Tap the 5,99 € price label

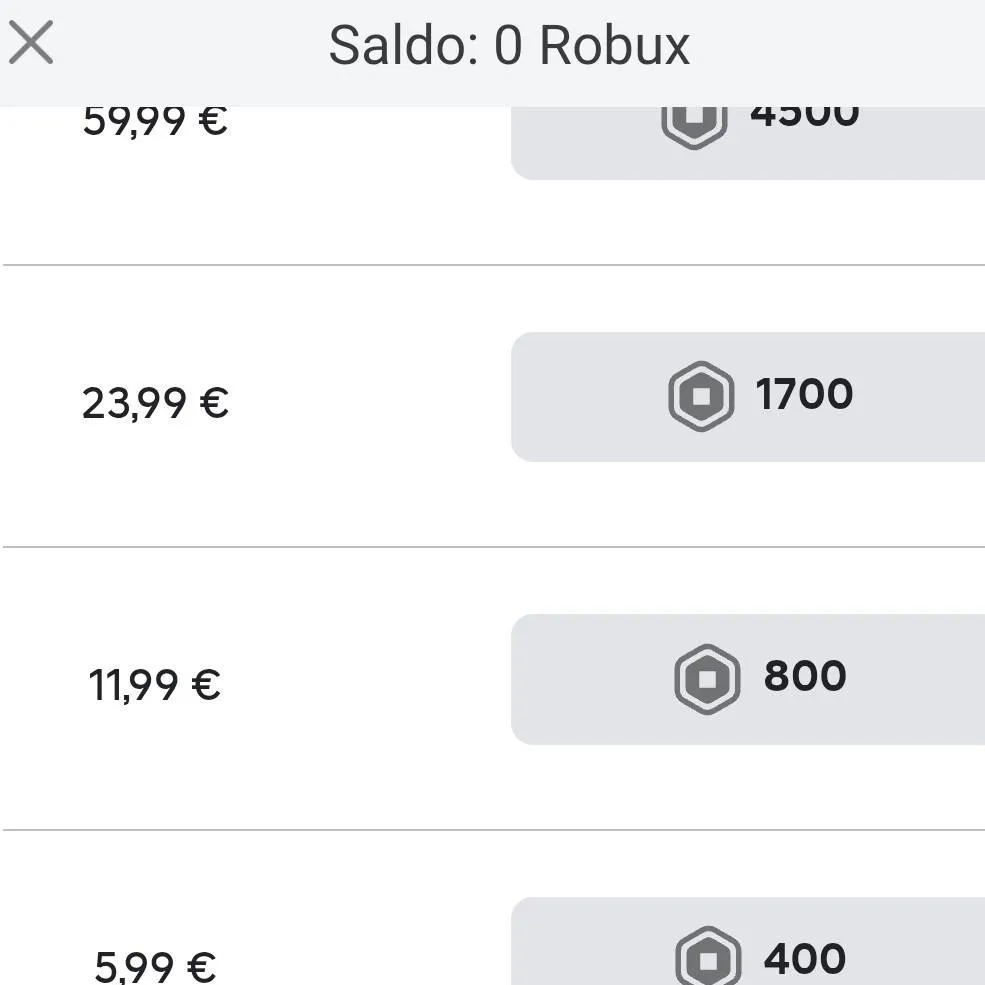click(150, 965)
